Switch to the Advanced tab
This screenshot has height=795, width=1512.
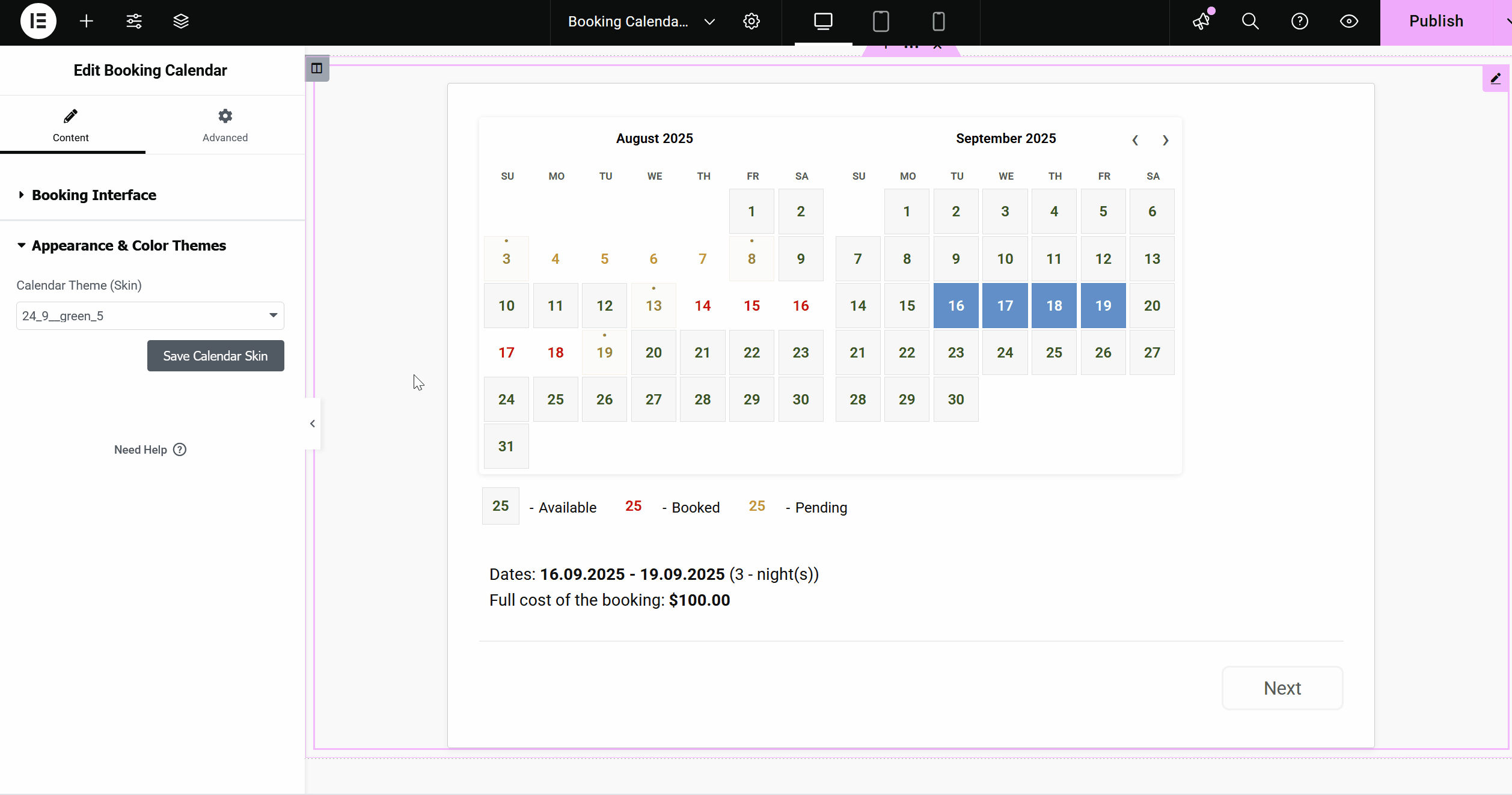tap(225, 125)
